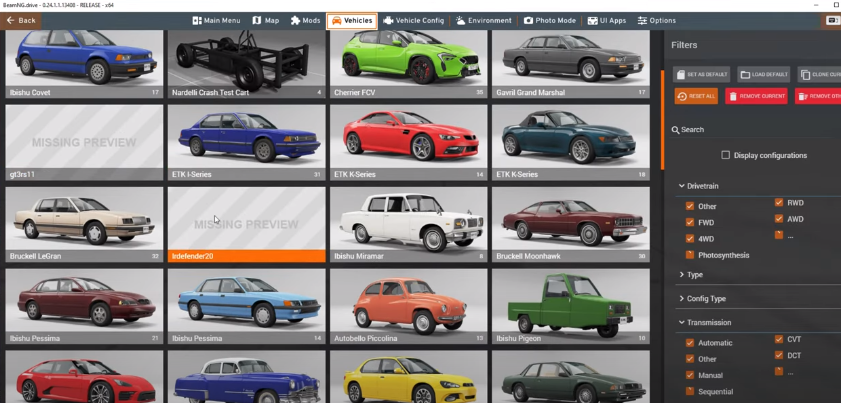Select the ETK I-Series vehicle
The height and width of the screenshot is (403, 841).
247,142
